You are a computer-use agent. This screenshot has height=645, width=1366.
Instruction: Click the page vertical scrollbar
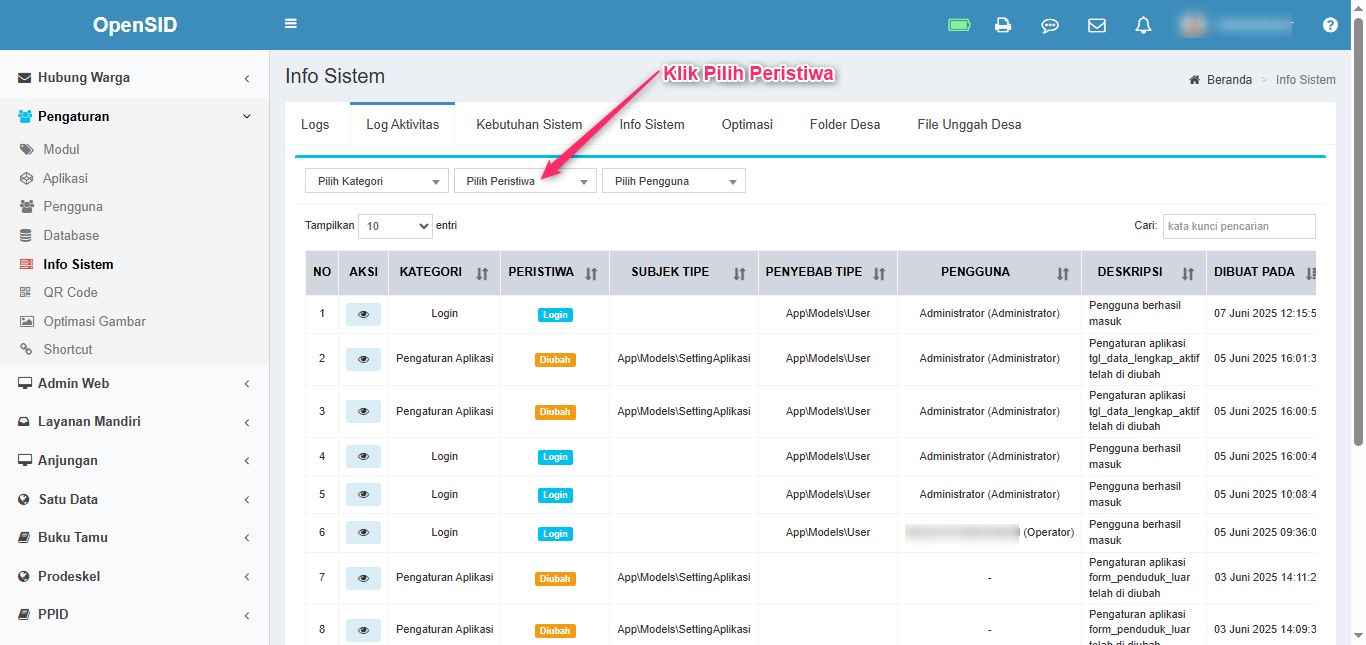(x=1358, y=230)
